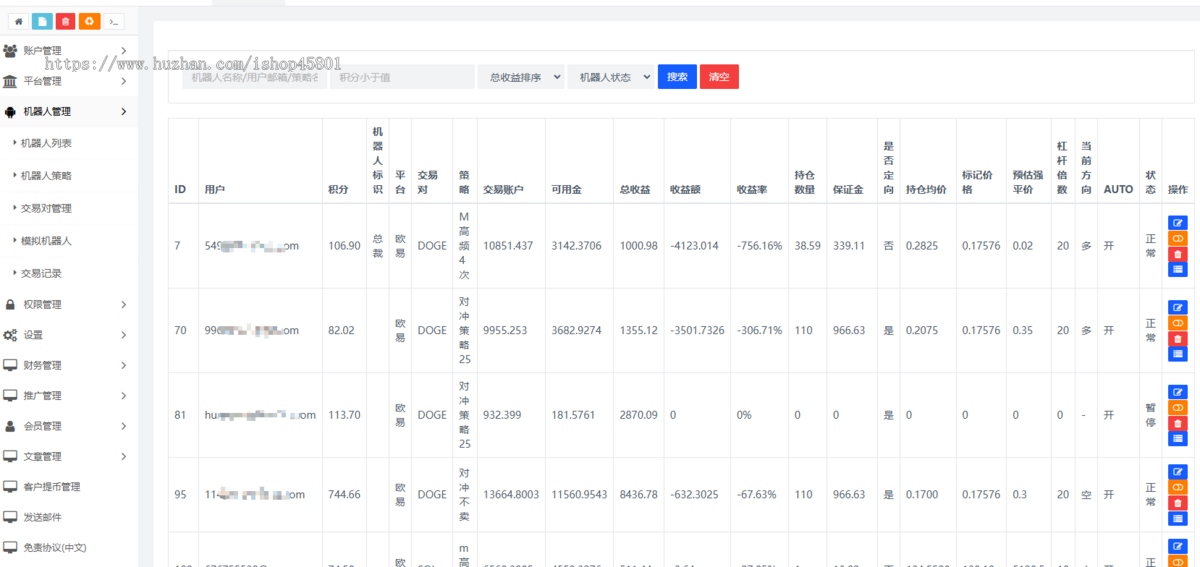Screen dimensions: 1200x567
Task: Open the home icon in the top toolbar
Action: pyautogui.click(x=18, y=21)
